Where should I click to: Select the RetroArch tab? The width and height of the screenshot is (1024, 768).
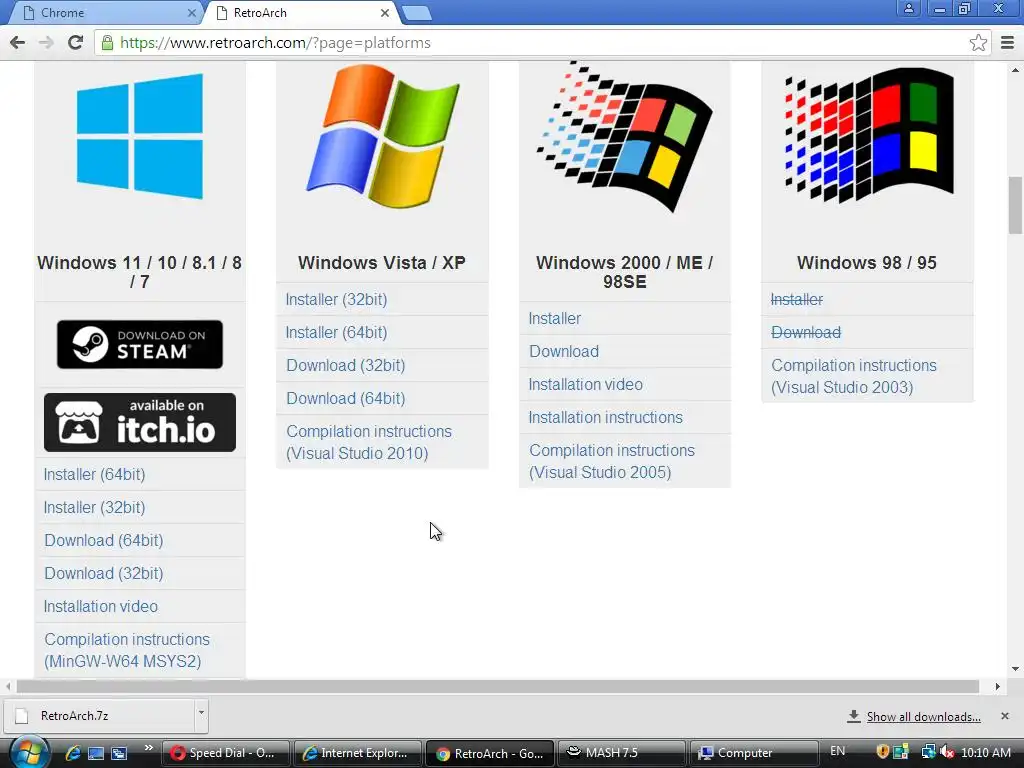(300, 13)
